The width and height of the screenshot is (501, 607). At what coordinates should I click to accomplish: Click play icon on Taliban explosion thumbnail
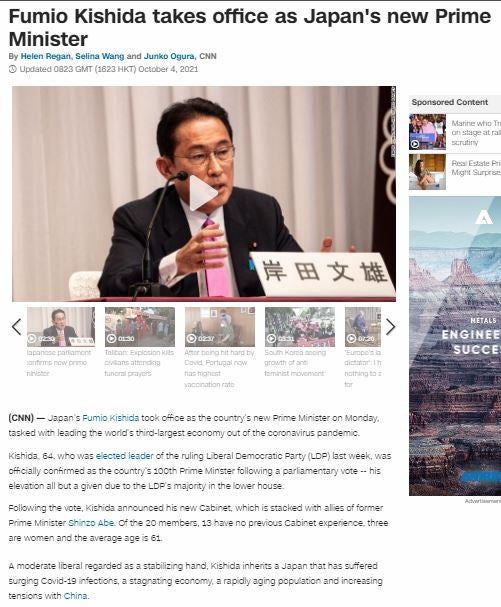[112, 338]
